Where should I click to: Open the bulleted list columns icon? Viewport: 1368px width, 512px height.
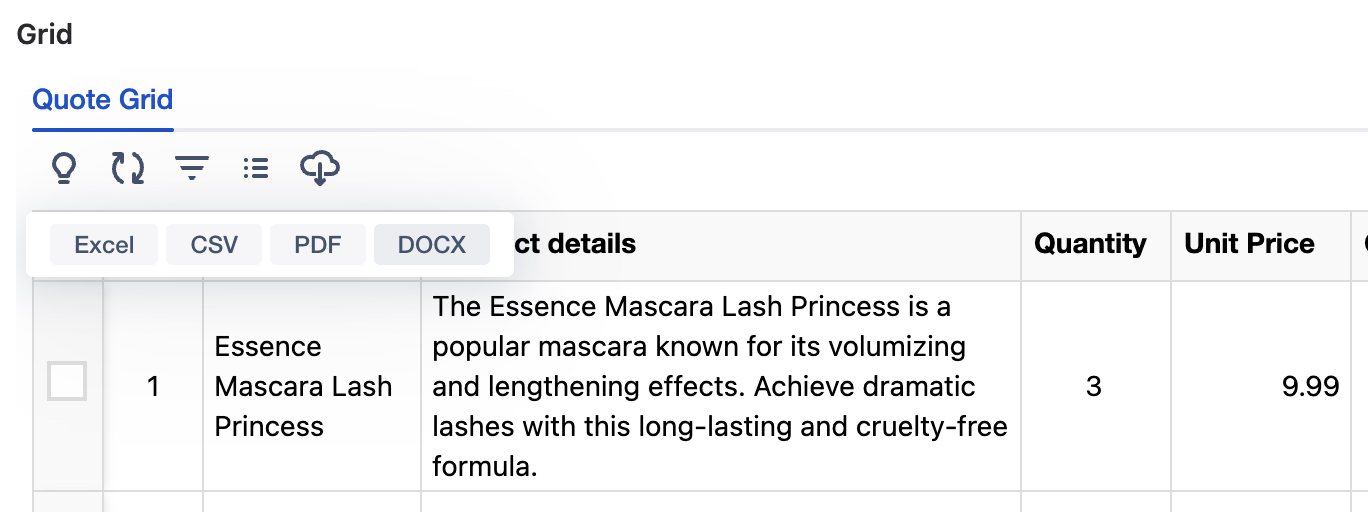256,168
